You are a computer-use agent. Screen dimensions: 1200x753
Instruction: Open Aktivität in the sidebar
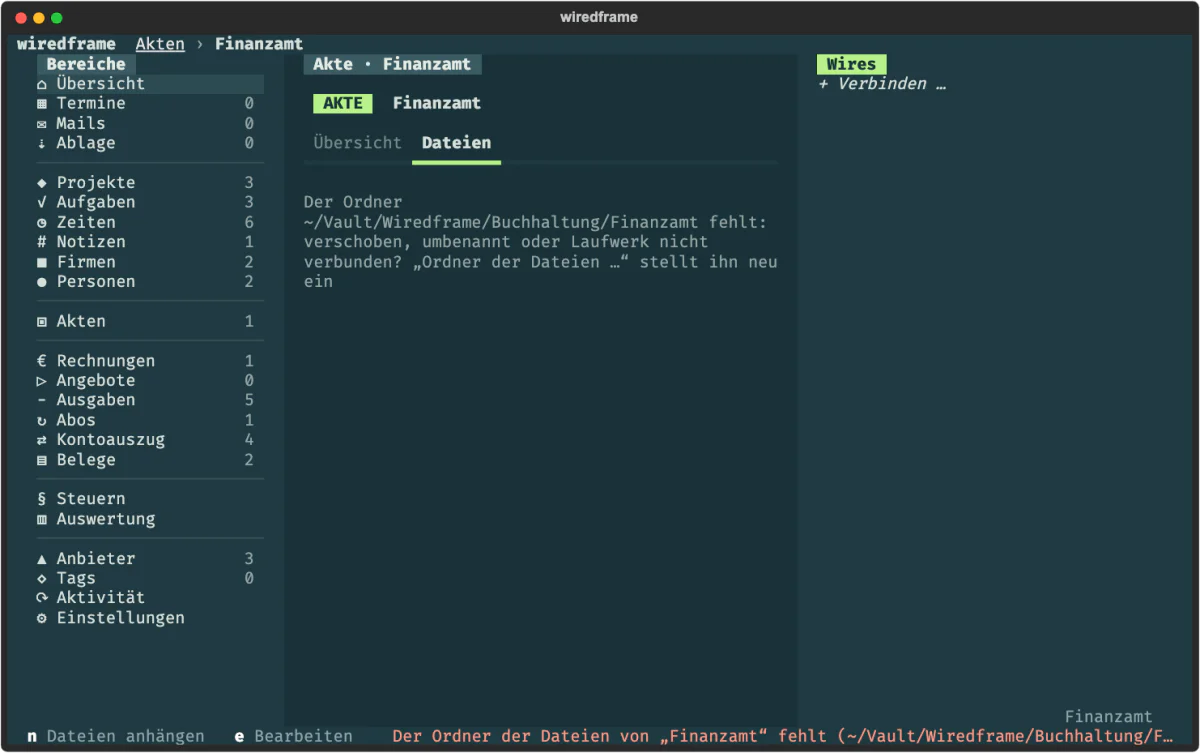pyautogui.click(x=150, y=598)
